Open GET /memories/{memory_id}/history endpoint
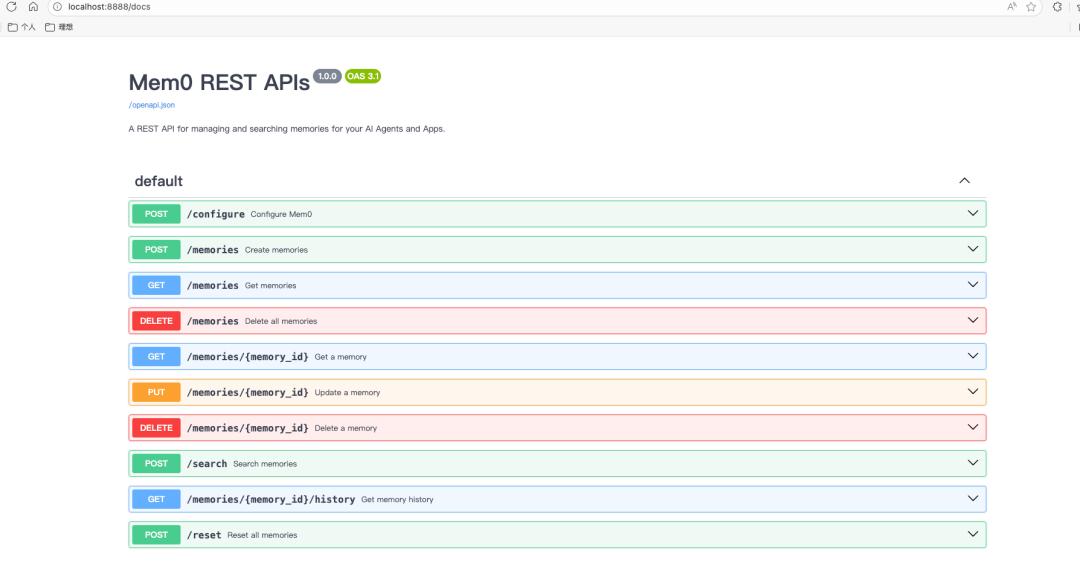Image resolution: width=1080 pixels, height=565 pixels. pos(557,499)
